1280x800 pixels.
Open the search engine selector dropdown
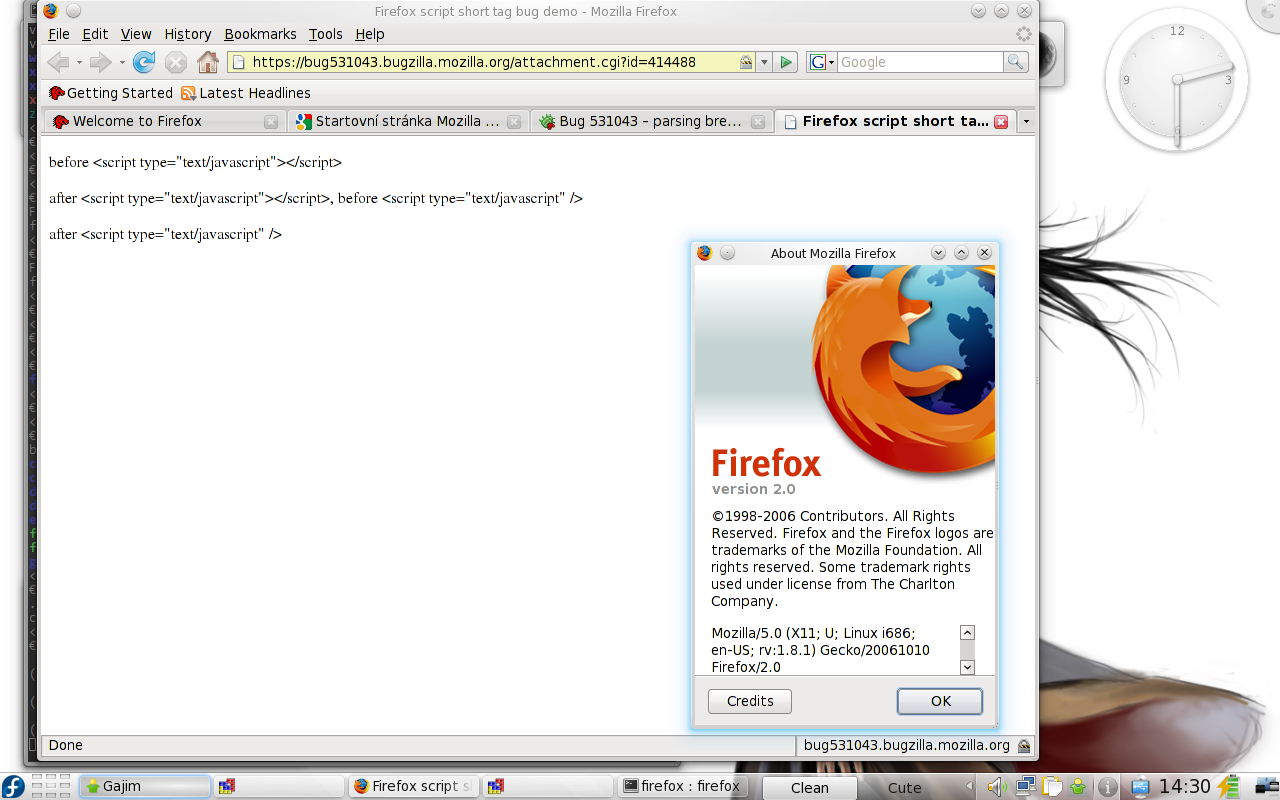(x=821, y=62)
